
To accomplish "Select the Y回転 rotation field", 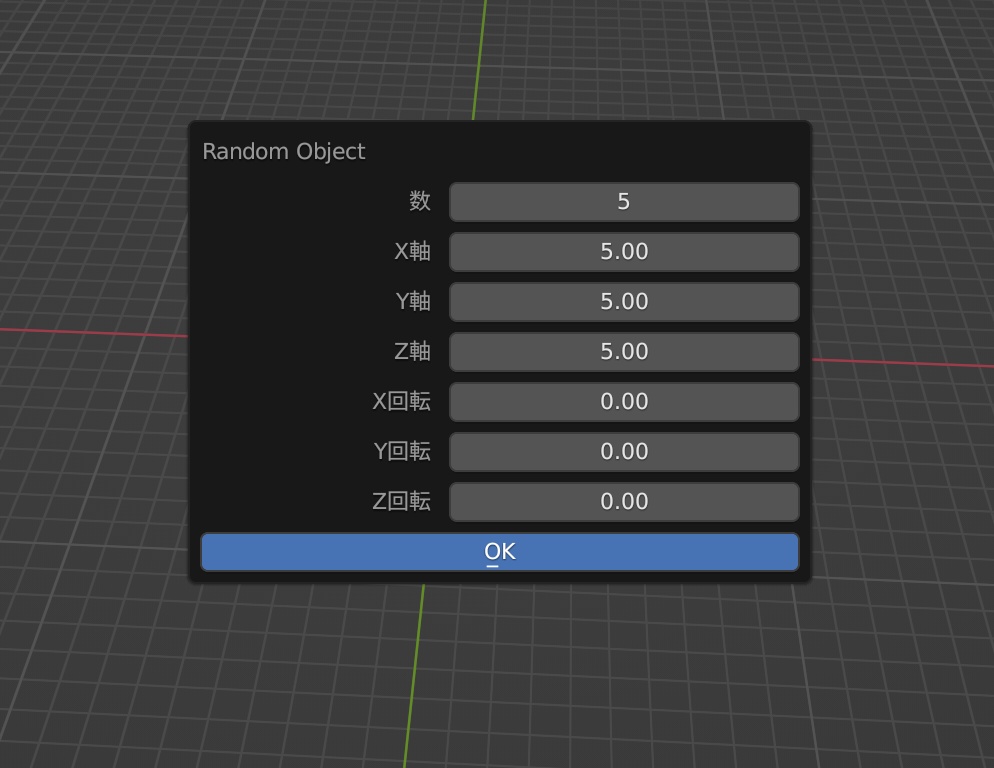I will coord(623,451).
